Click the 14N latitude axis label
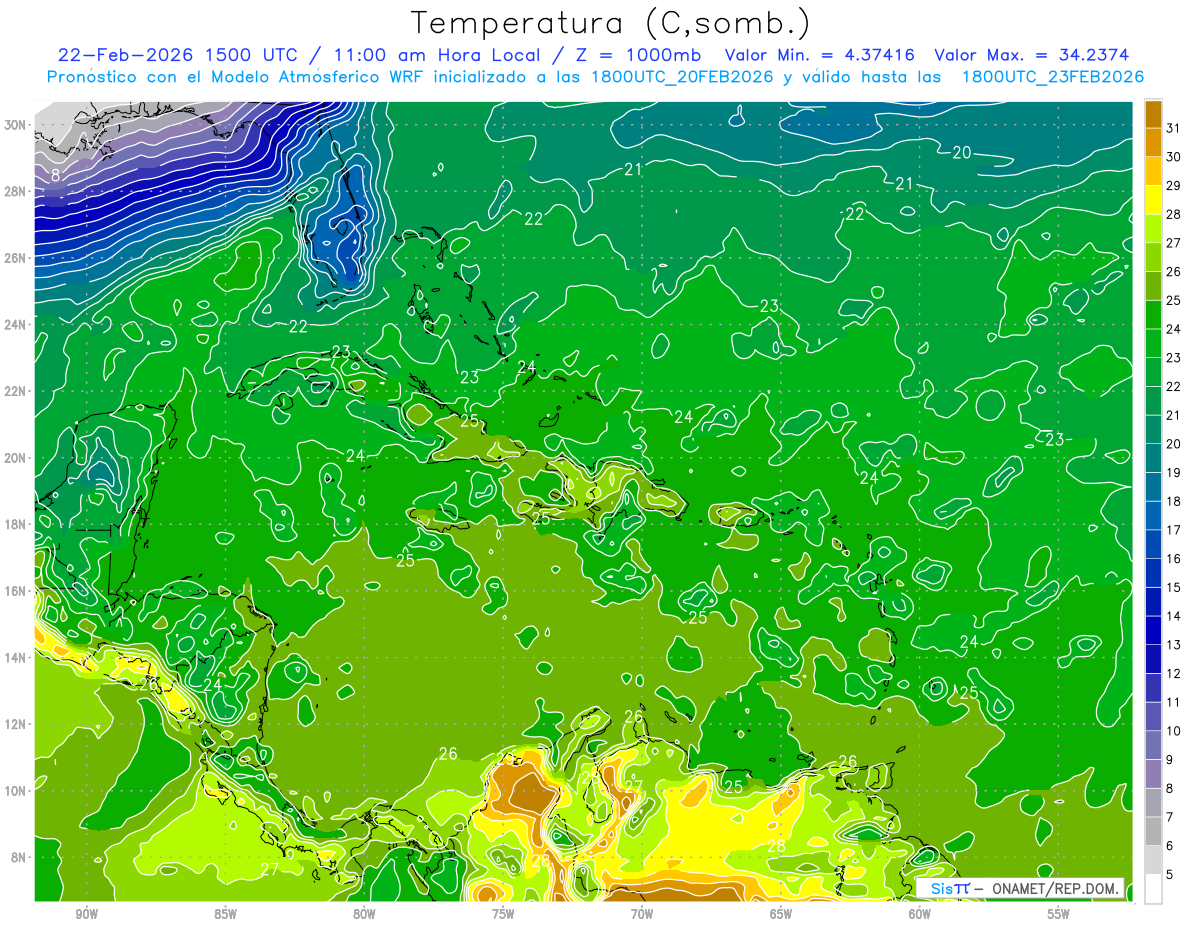The height and width of the screenshot is (927, 1200). [x=16, y=657]
